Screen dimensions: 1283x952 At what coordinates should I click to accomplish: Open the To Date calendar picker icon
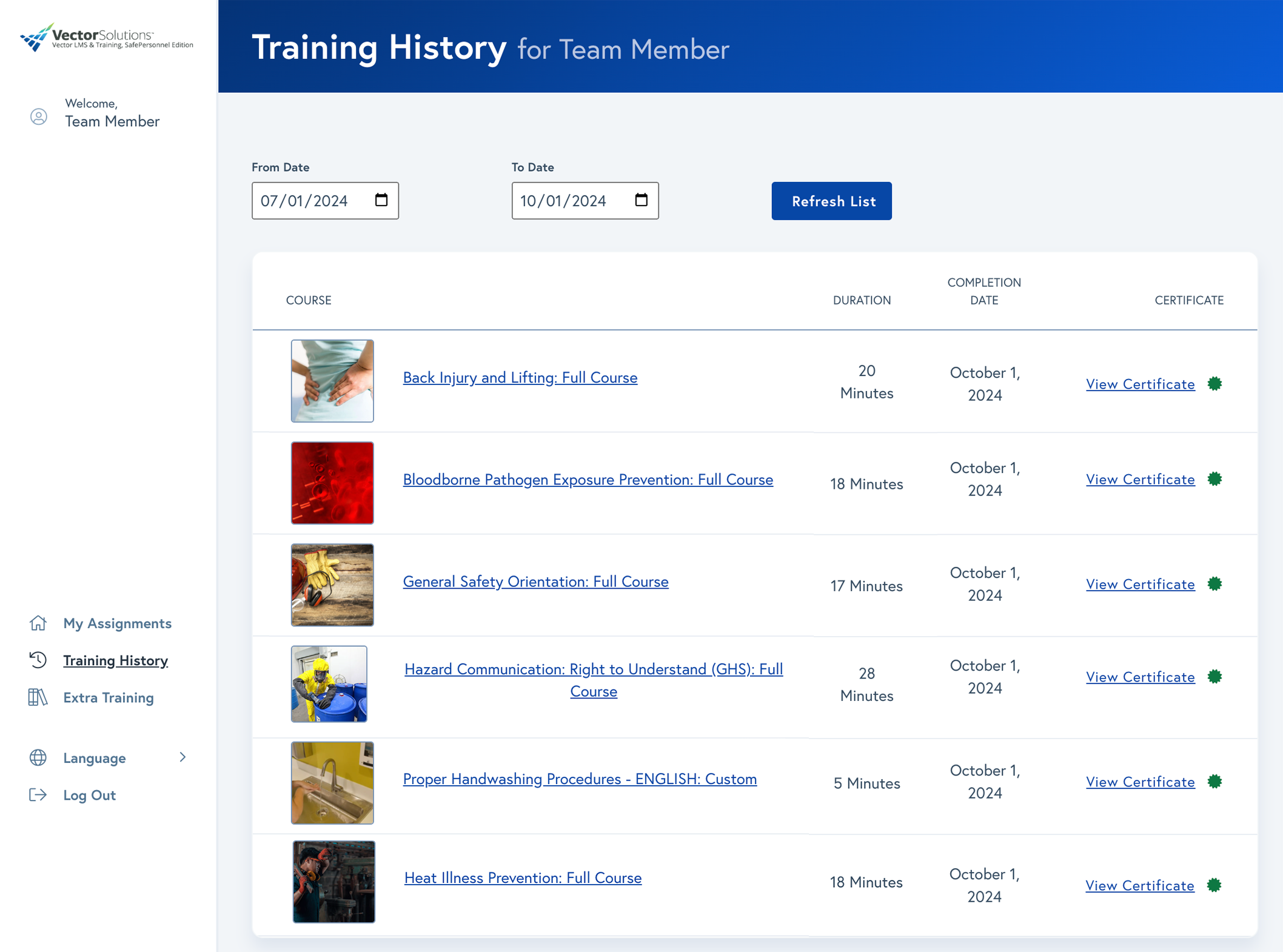[641, 200]
